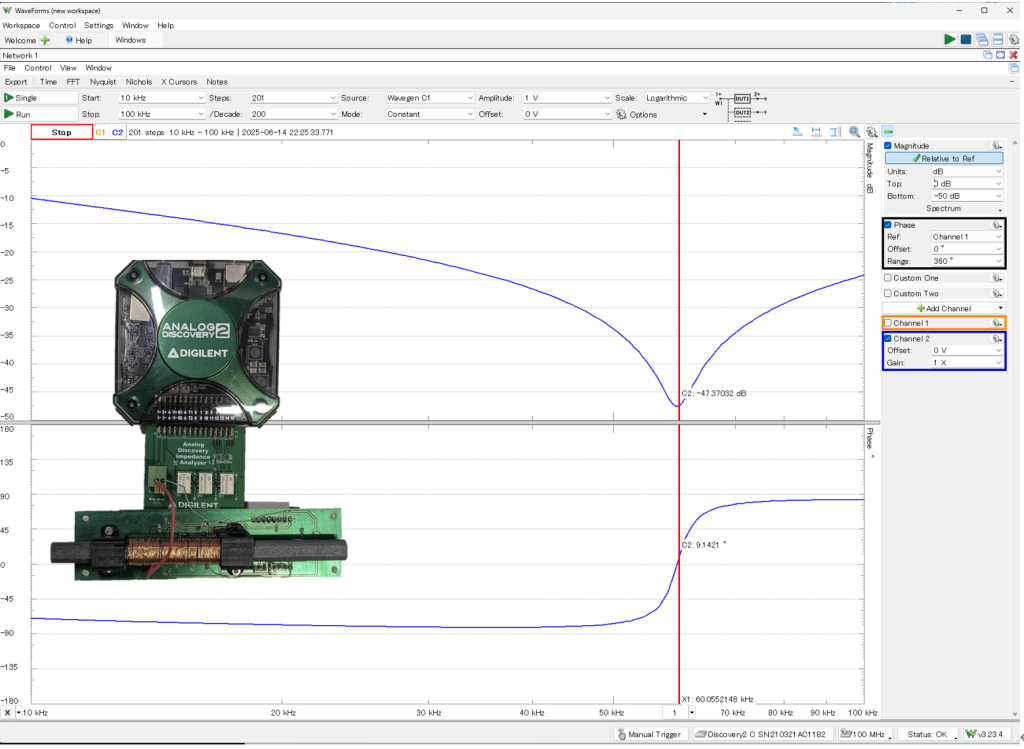Open the Scale dropdown showing Logarithmic
The width and height of the screenshot is (1024, 749).
(x=677, y=98)
